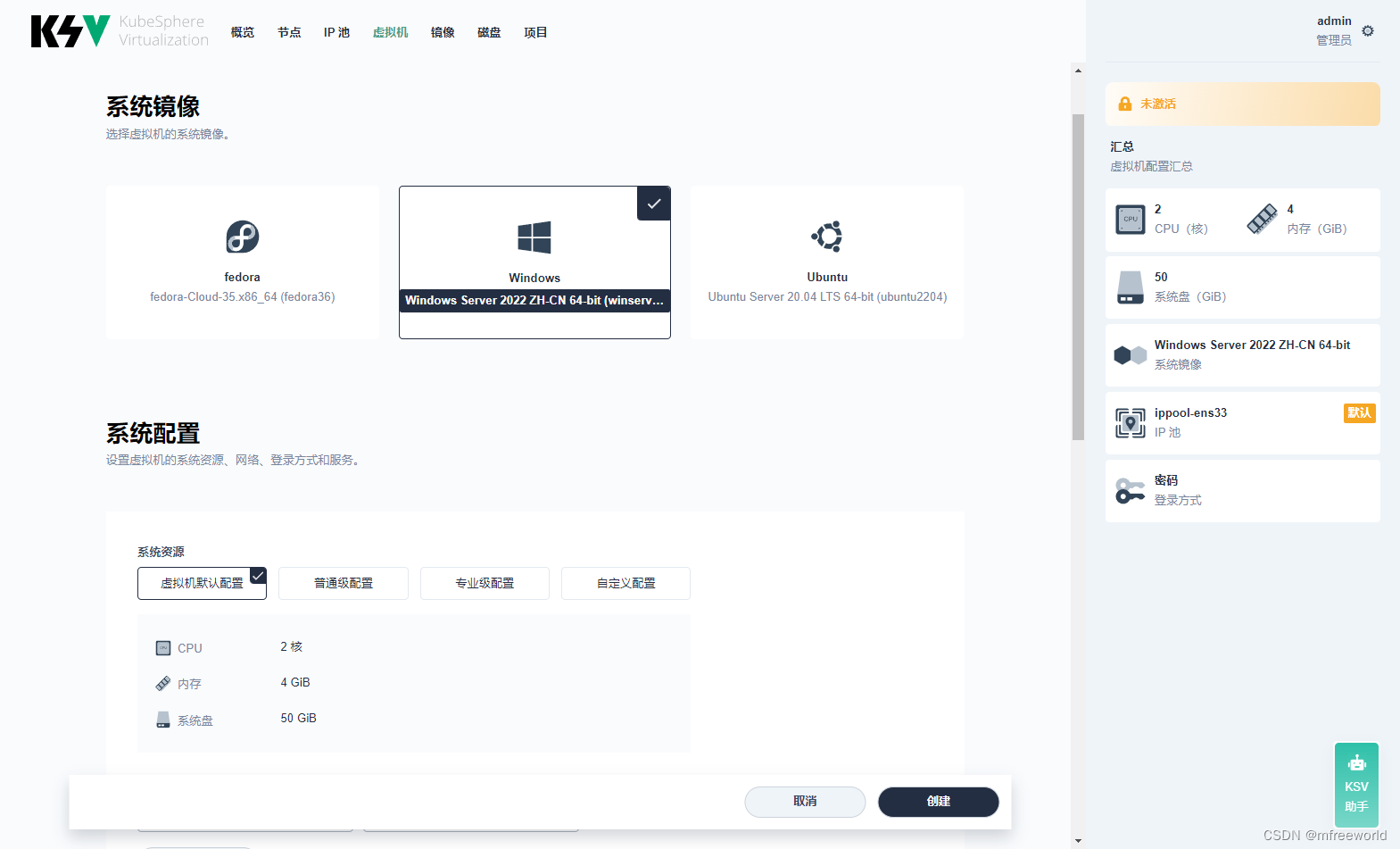This screenshot has width=1400, height=849.
Task: Click the 汇总 heading in the side panel
Action: (1122, 146)
